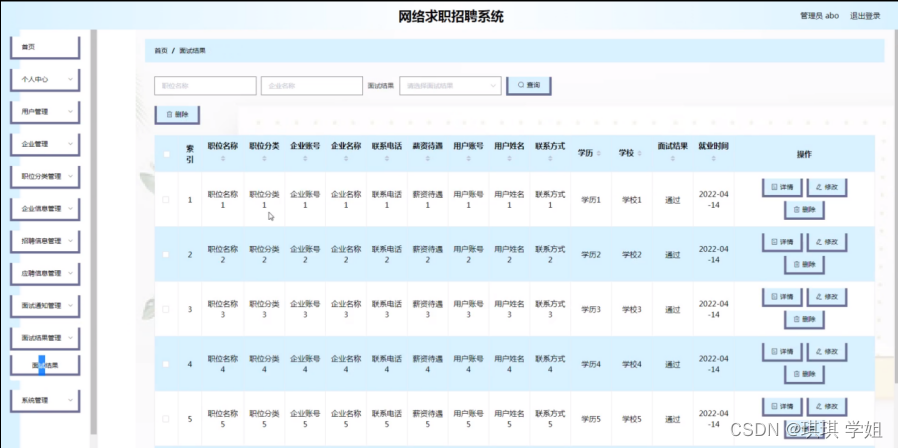Viewport: 898px width, 448px height.
Task: Sort by 用户姓名 column arrows
Action: click(509, 159)
